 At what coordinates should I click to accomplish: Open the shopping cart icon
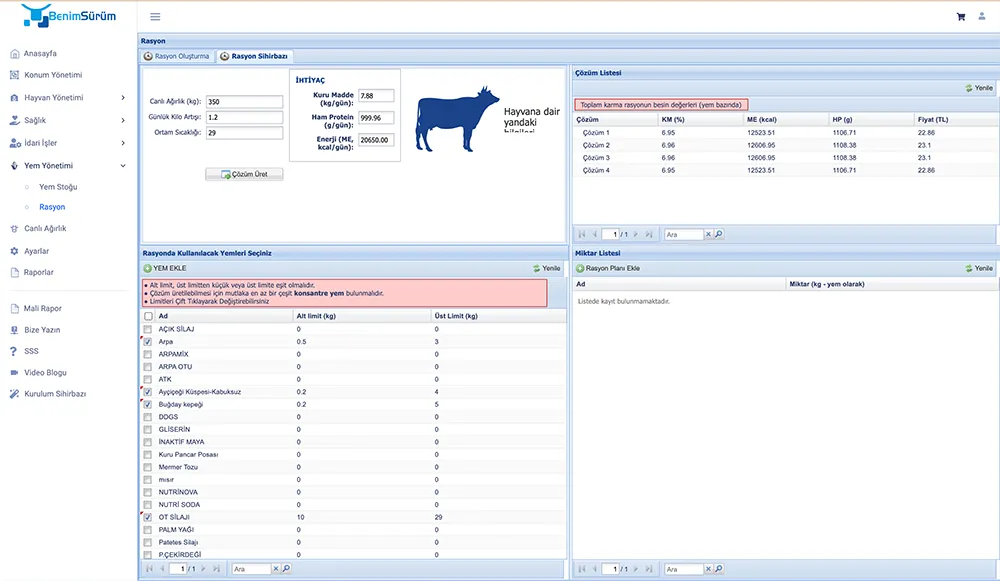tap(961, 17)
